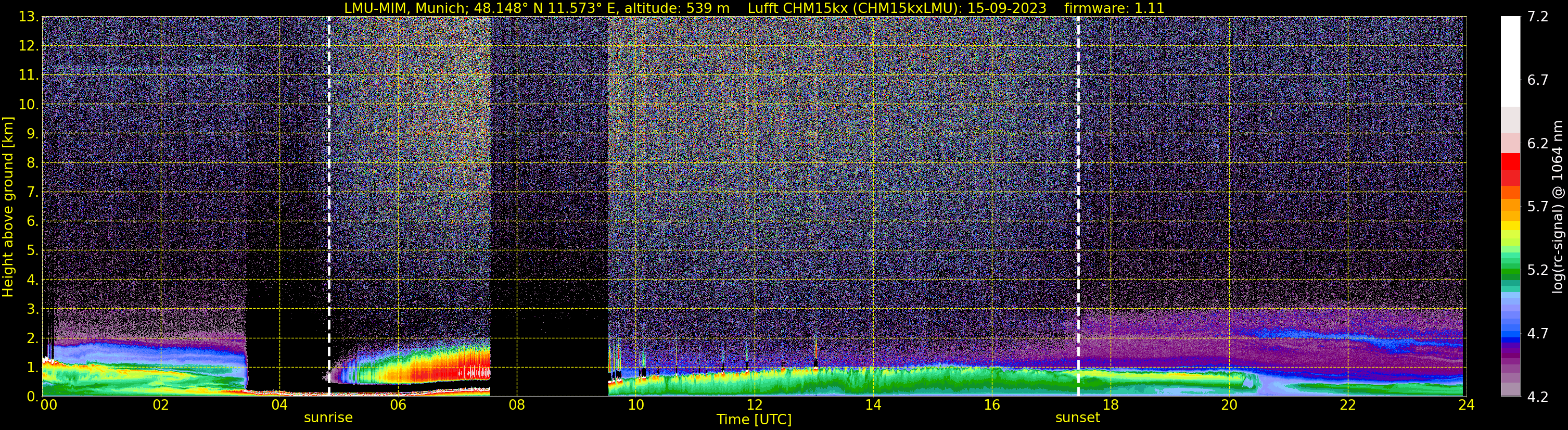Click the white top segment of the colorbar
1568x430 pixels.
point(1510,61)
